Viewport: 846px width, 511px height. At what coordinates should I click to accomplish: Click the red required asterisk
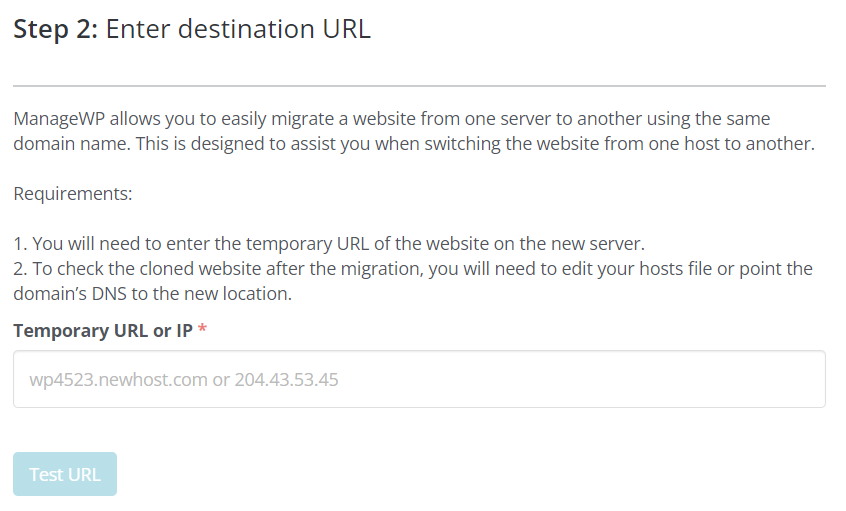point(203,331)
